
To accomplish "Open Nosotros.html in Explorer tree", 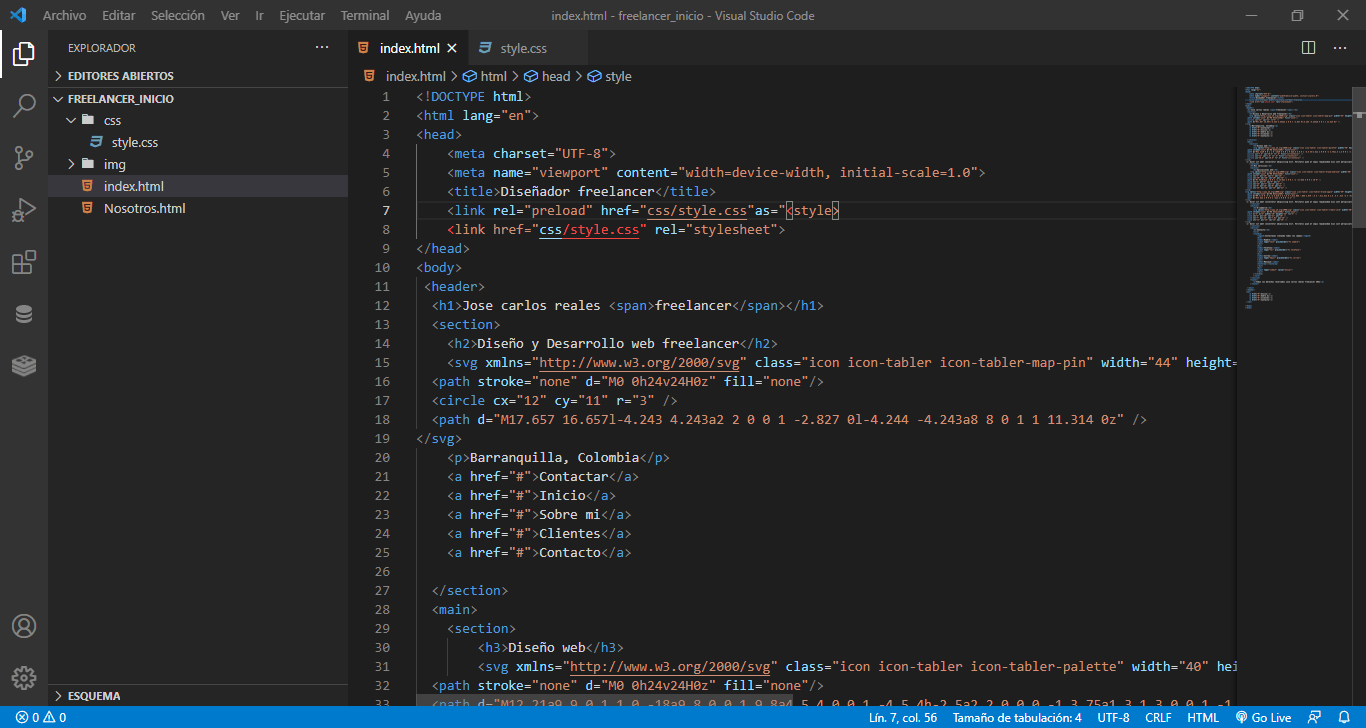I will [198, 208].
